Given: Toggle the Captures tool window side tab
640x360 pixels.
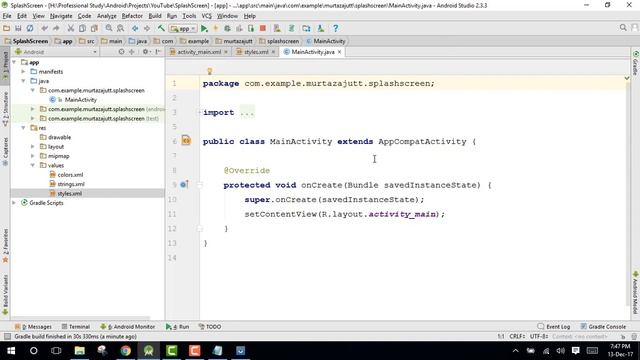Looking at the screenshot, I should (x=5, y=151).
